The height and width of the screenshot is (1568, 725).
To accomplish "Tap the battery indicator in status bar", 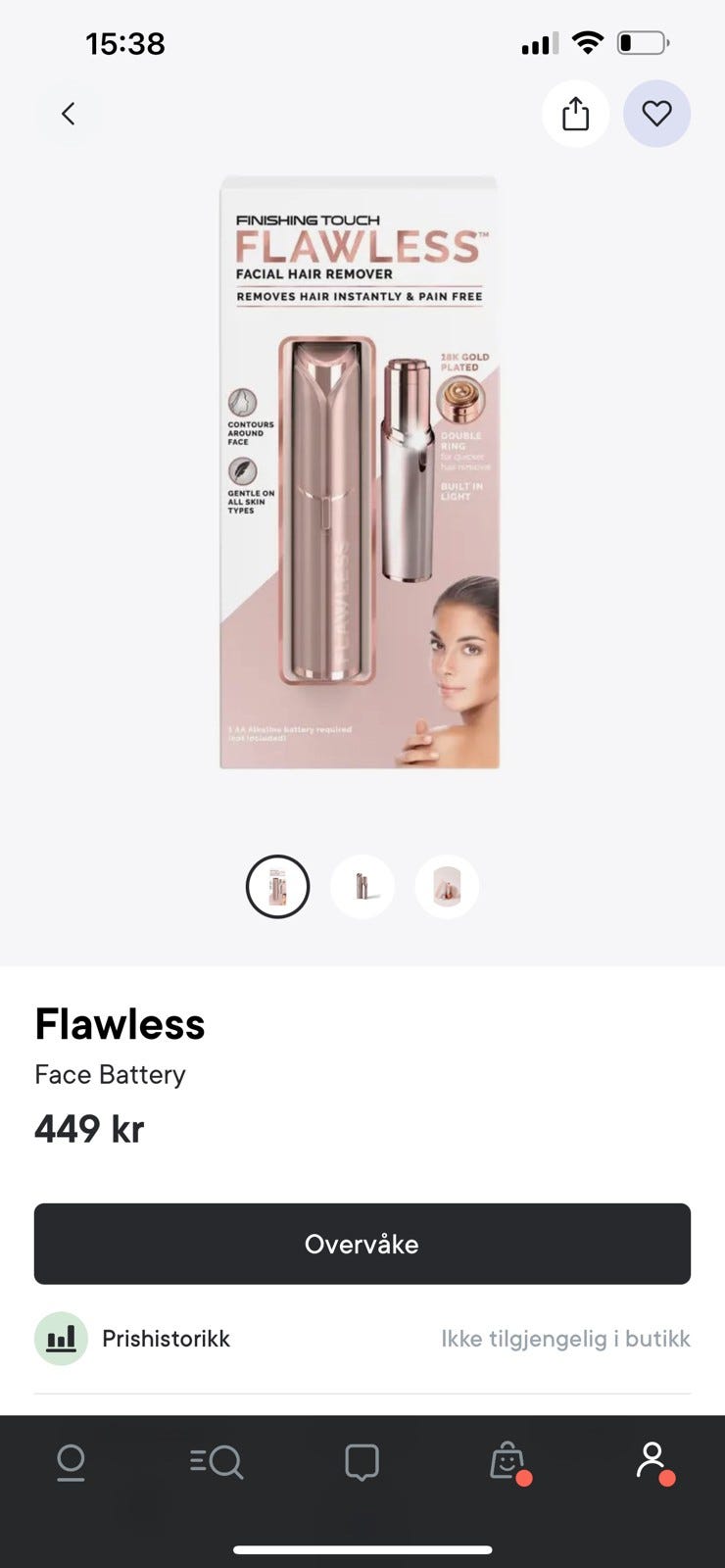I will point(643,43).
